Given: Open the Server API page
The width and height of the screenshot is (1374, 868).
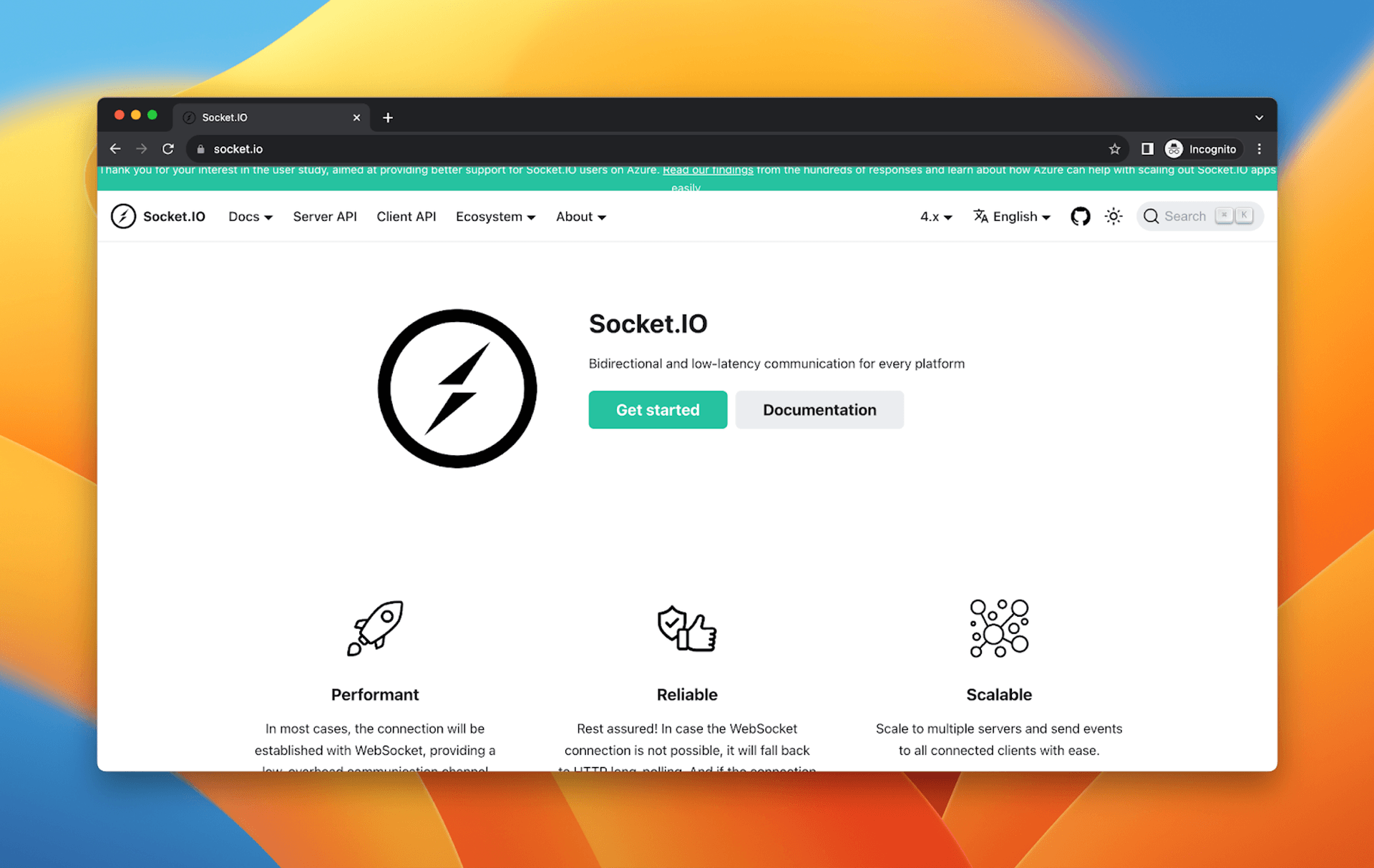Looking at the screenshot, I should pos(325,216).
